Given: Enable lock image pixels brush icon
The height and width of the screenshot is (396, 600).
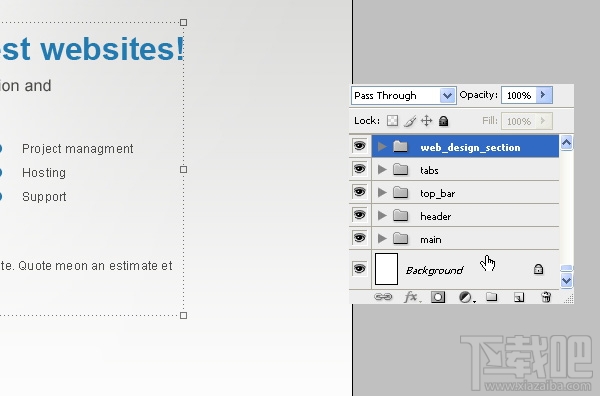Looking at the screenshot, I should point(410,121).
